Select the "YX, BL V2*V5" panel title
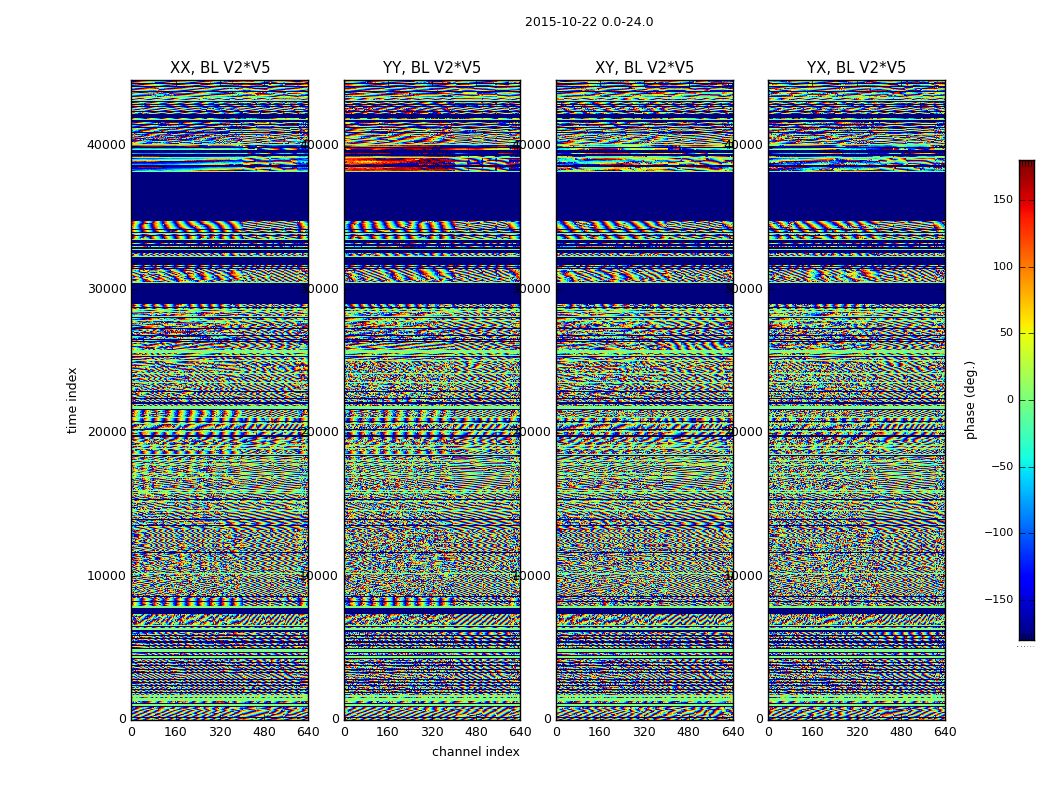The width and height of the screenshot is (1050, 800). tap(856, 68)
